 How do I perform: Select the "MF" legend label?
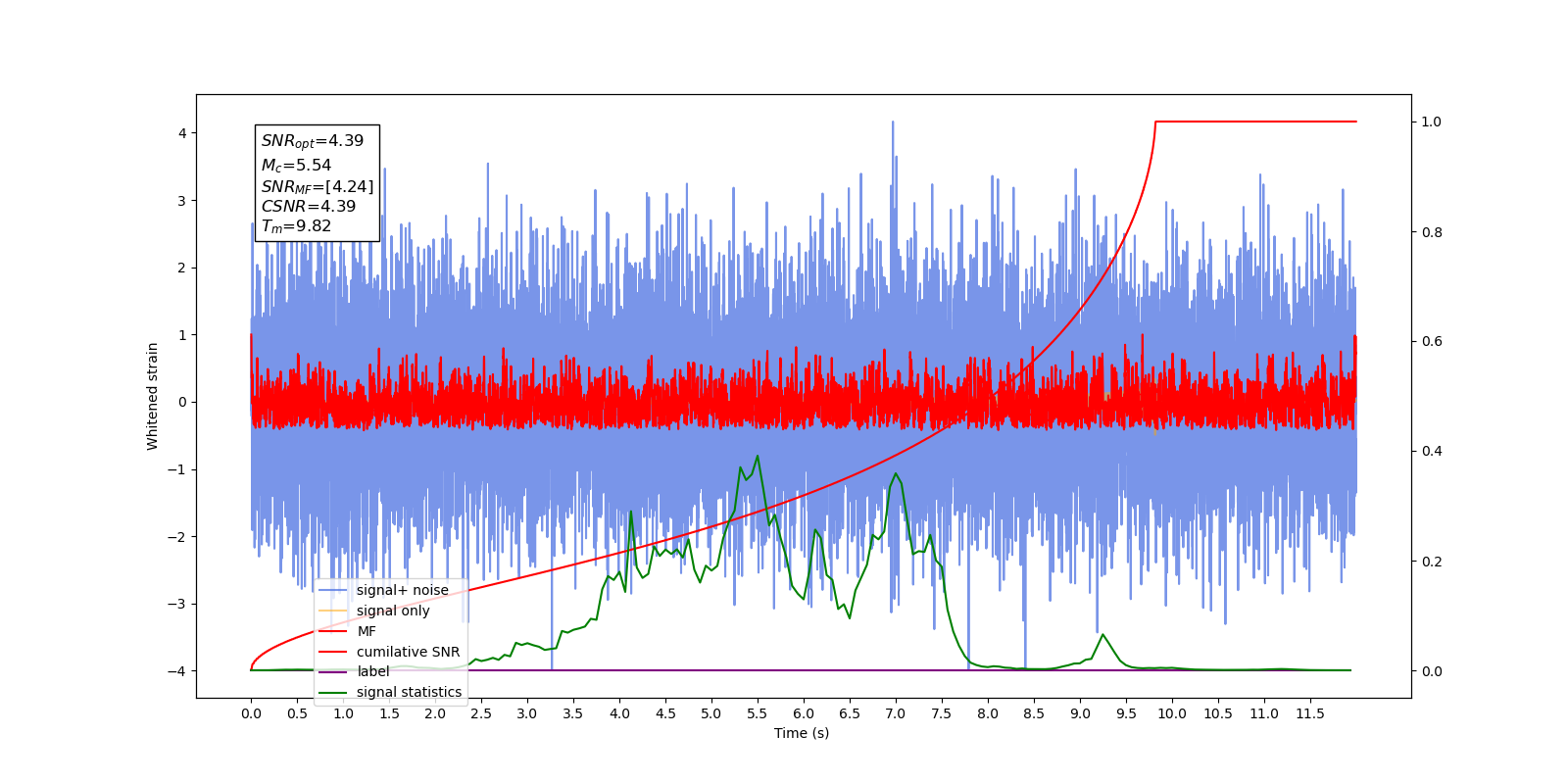367,631
